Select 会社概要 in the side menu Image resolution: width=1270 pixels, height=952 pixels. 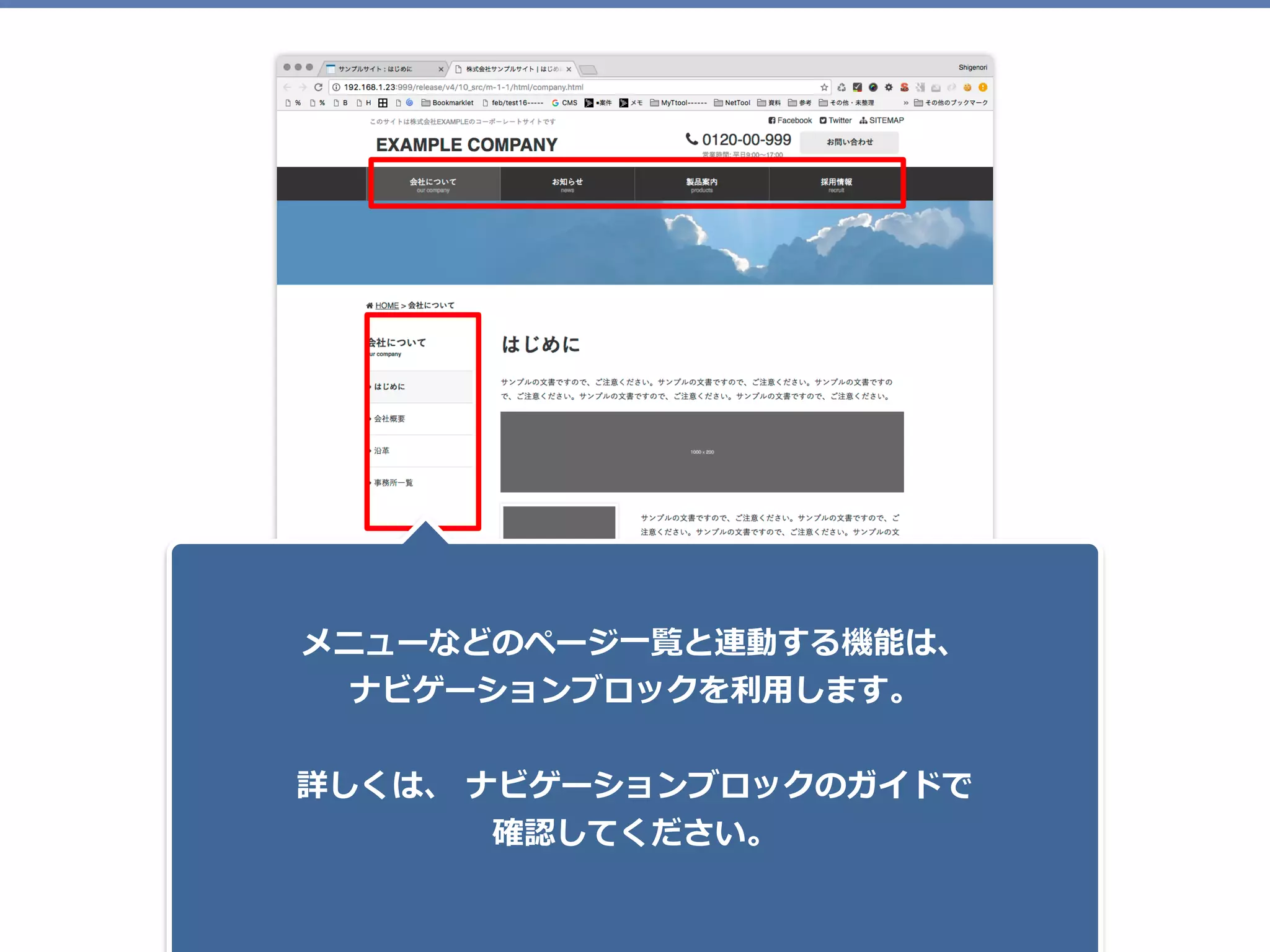click(420, 419)
